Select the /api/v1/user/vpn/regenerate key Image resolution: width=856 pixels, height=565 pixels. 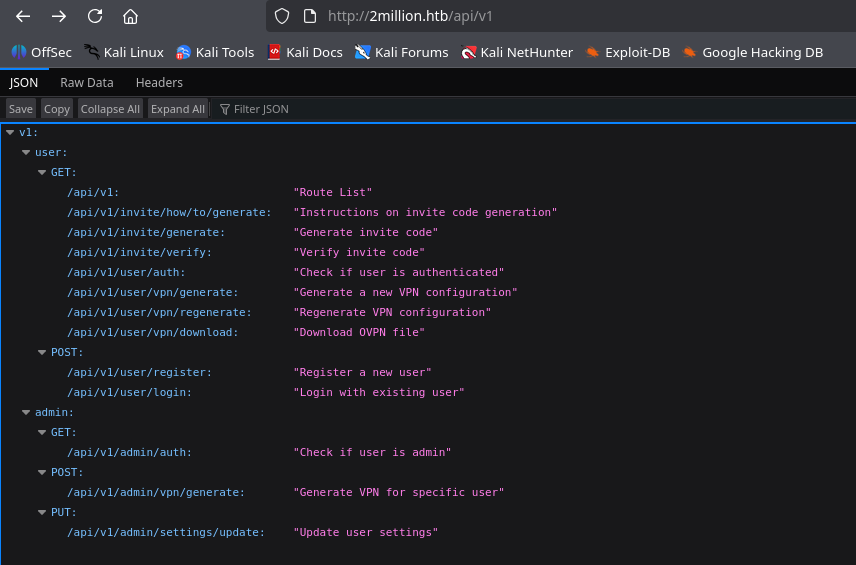tap(159, 312)
